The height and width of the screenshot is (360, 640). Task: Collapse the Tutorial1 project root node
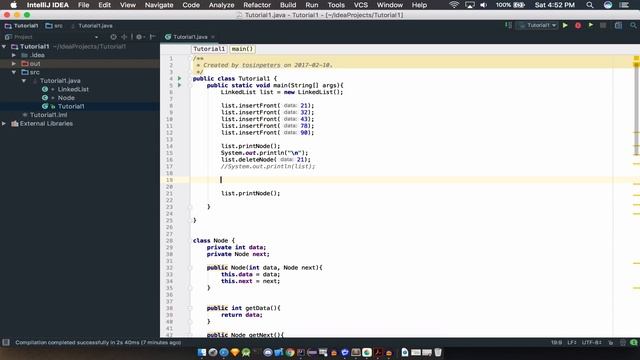pos(4,47)
